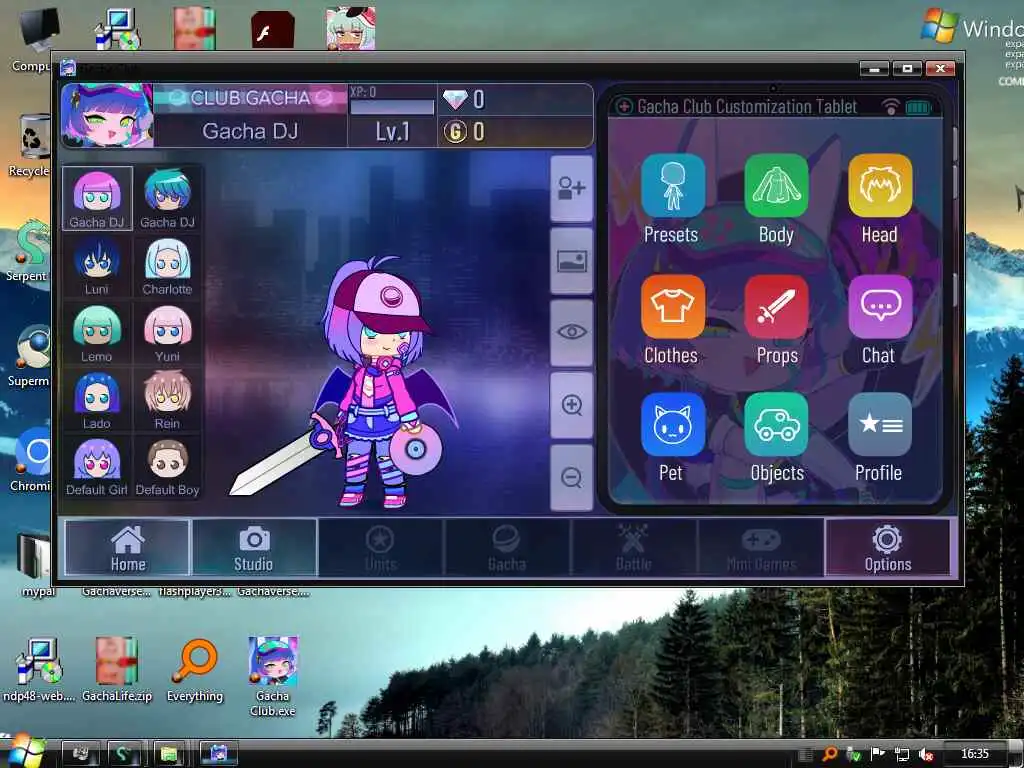Click the change background image button
This screenshot has width=1024, height=768.
tap(571, 261)
